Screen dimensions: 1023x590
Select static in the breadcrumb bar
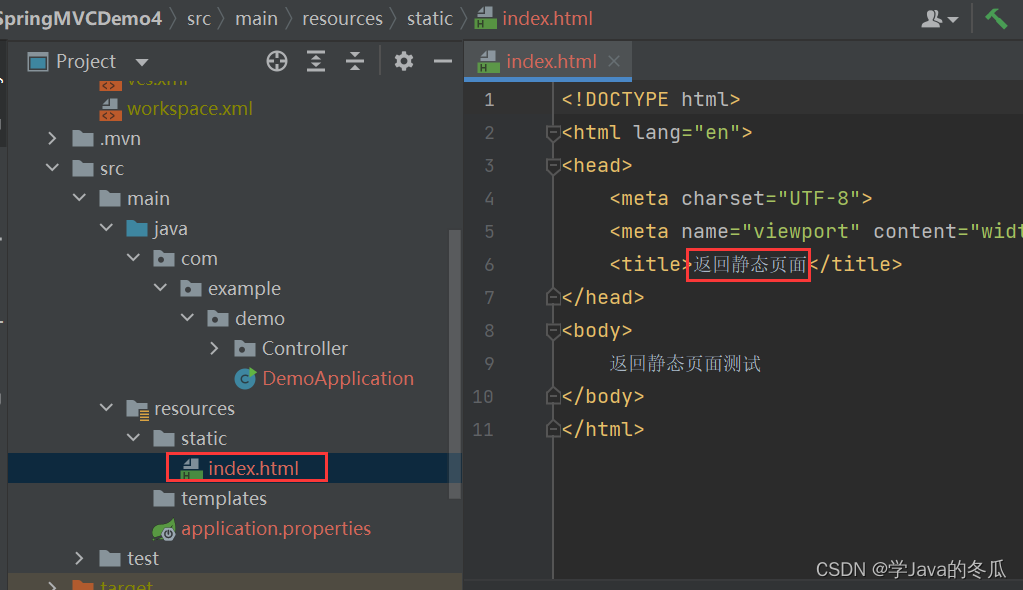tap(429, 18)
